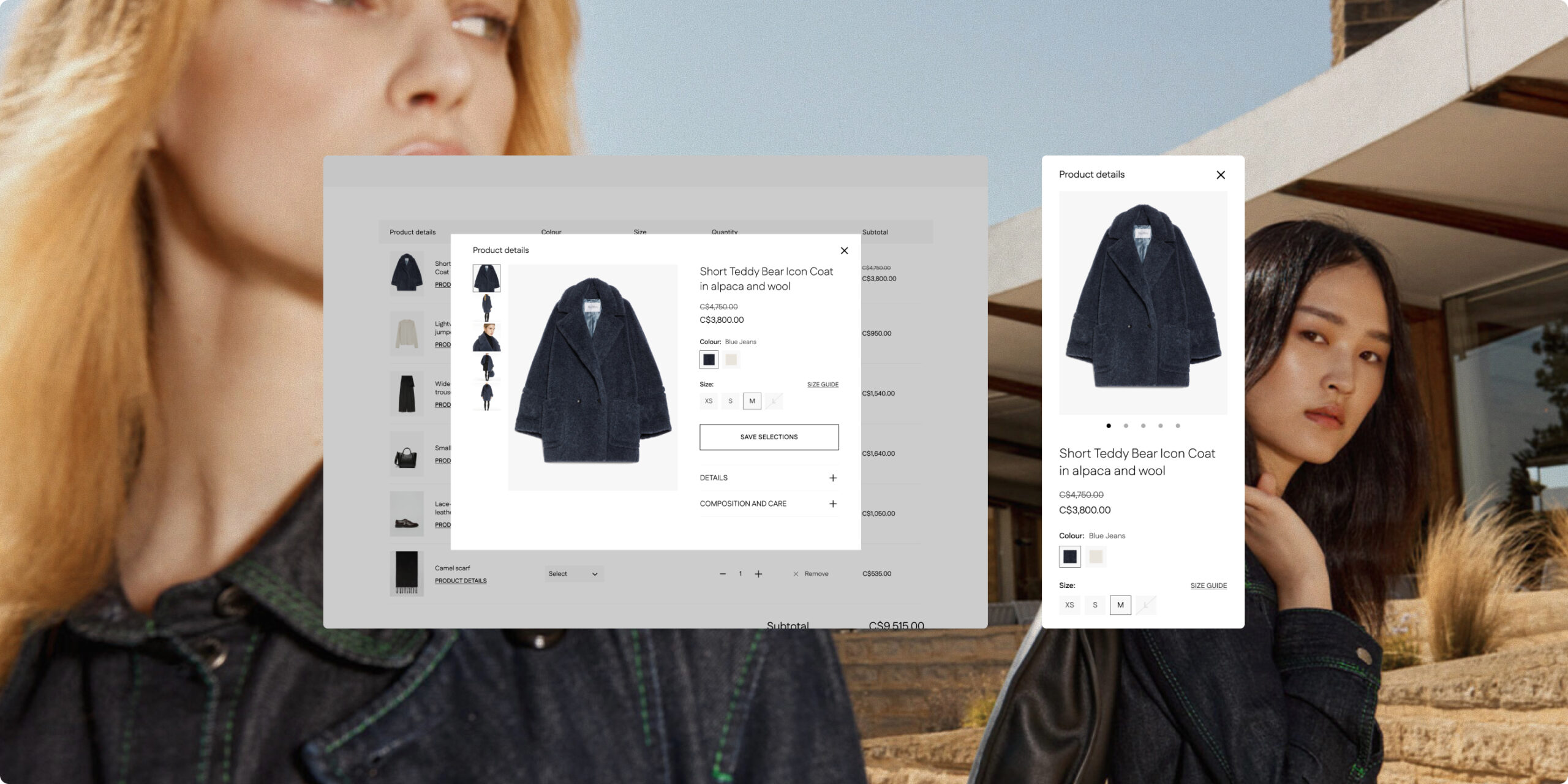
Task: Select crossed-out size L in desktop modal
Action: click(x=774, y=401)
